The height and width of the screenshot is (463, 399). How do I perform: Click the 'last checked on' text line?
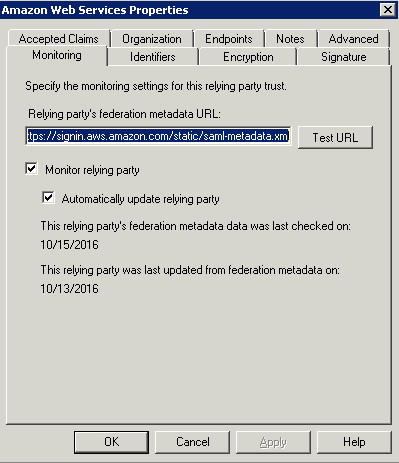coord(196,226)
